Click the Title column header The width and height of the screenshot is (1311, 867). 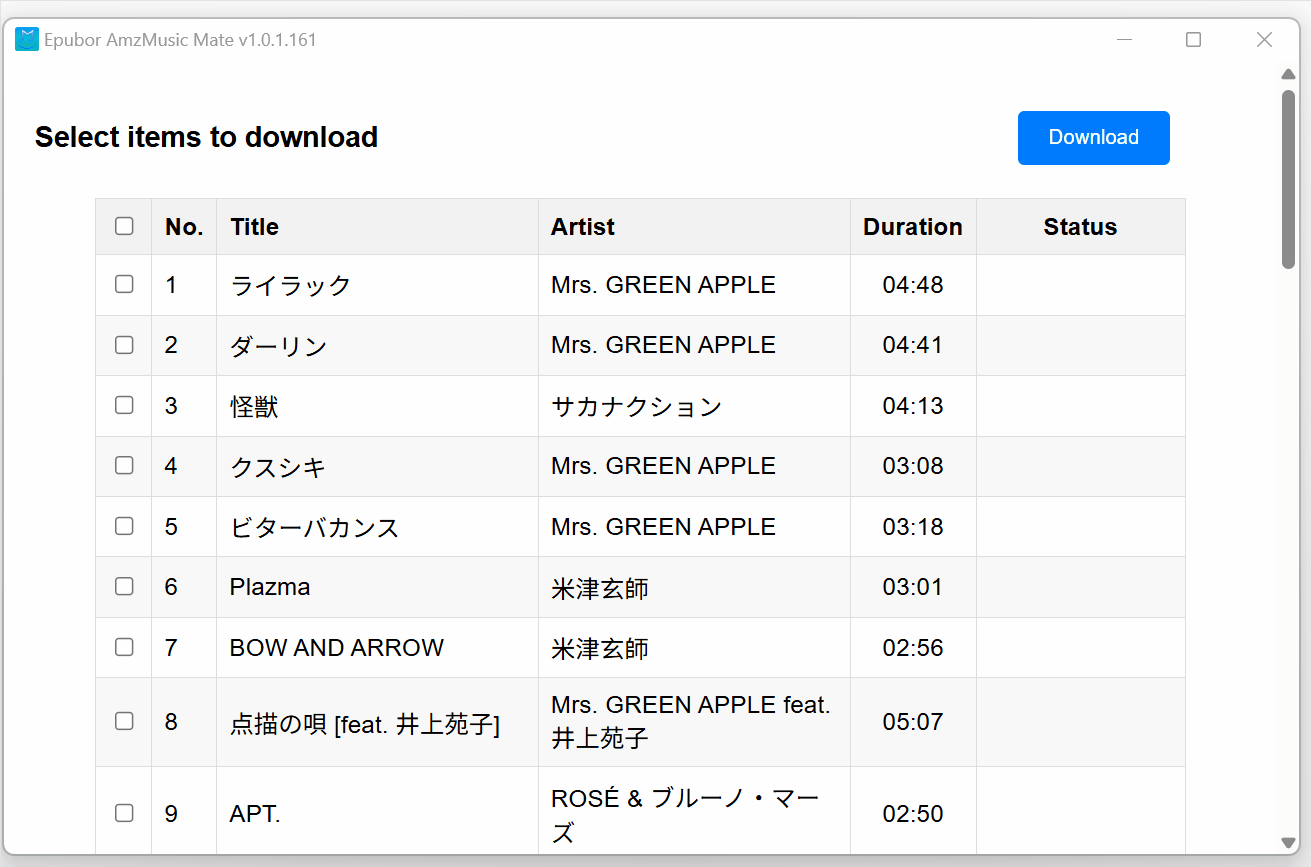pos(254,227)
